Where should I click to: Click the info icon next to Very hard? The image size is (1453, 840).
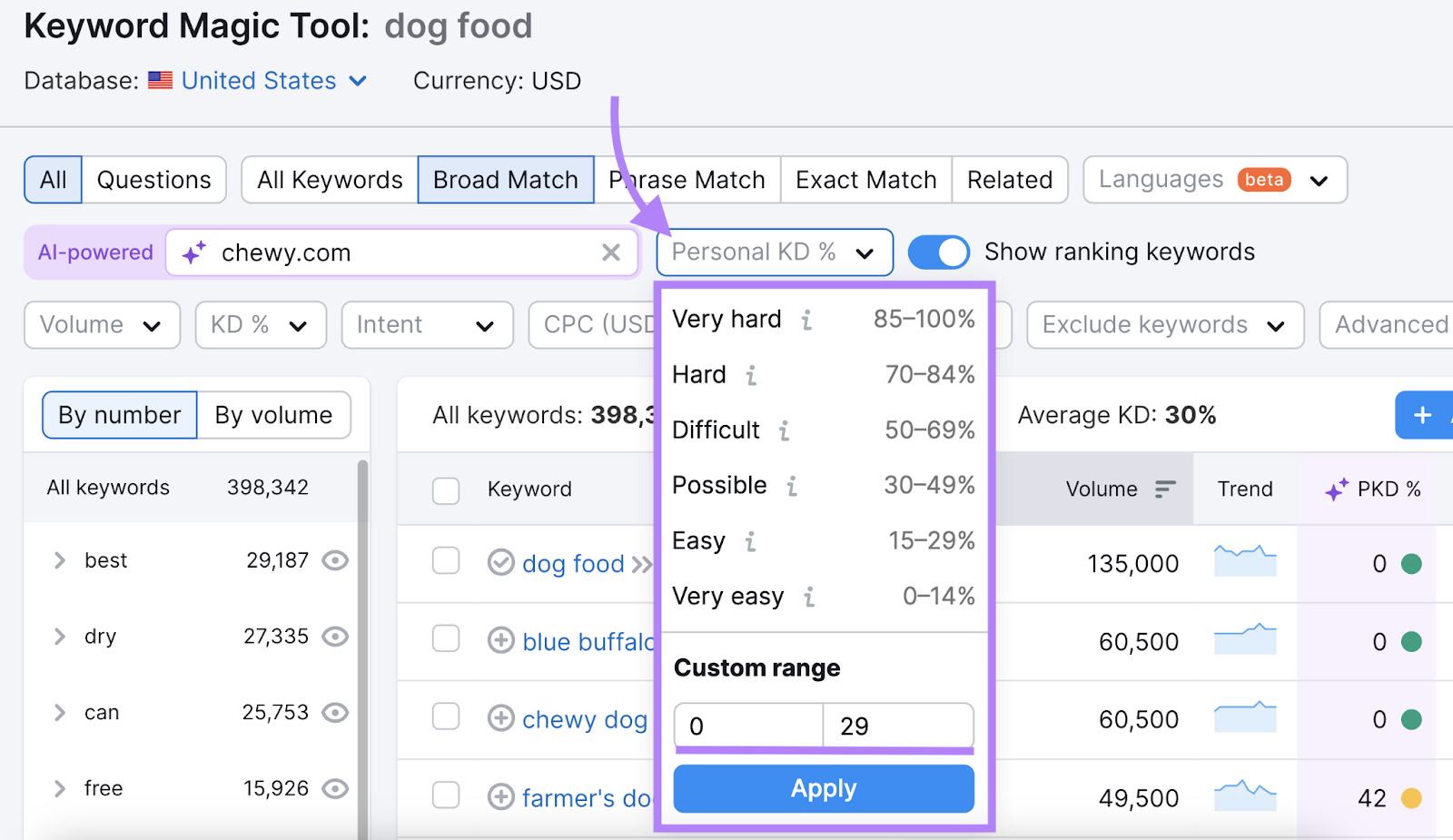click(x=807, y=320)
